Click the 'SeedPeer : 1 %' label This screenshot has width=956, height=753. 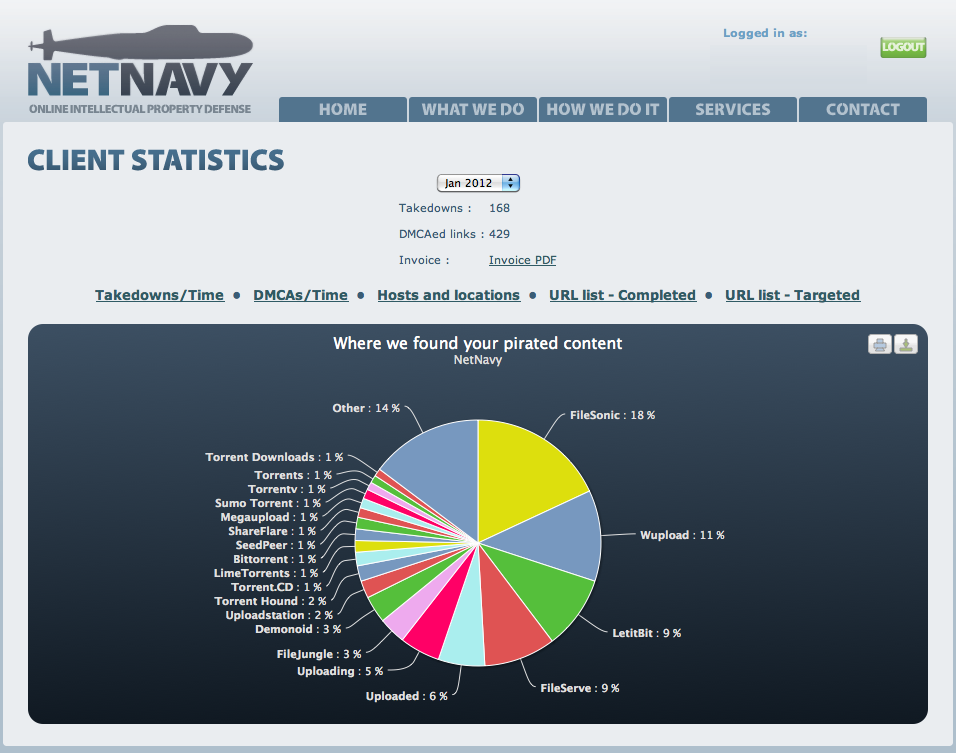(x=276, y=545)
